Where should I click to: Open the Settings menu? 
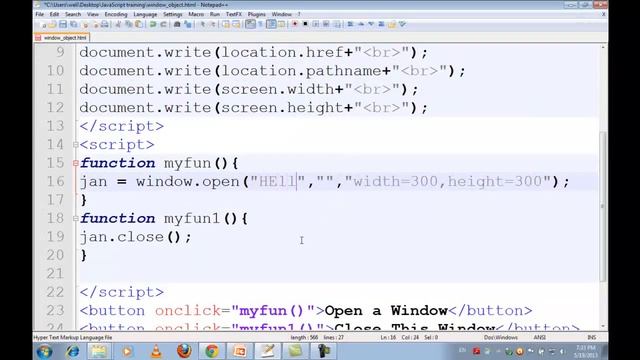[173, 14]
